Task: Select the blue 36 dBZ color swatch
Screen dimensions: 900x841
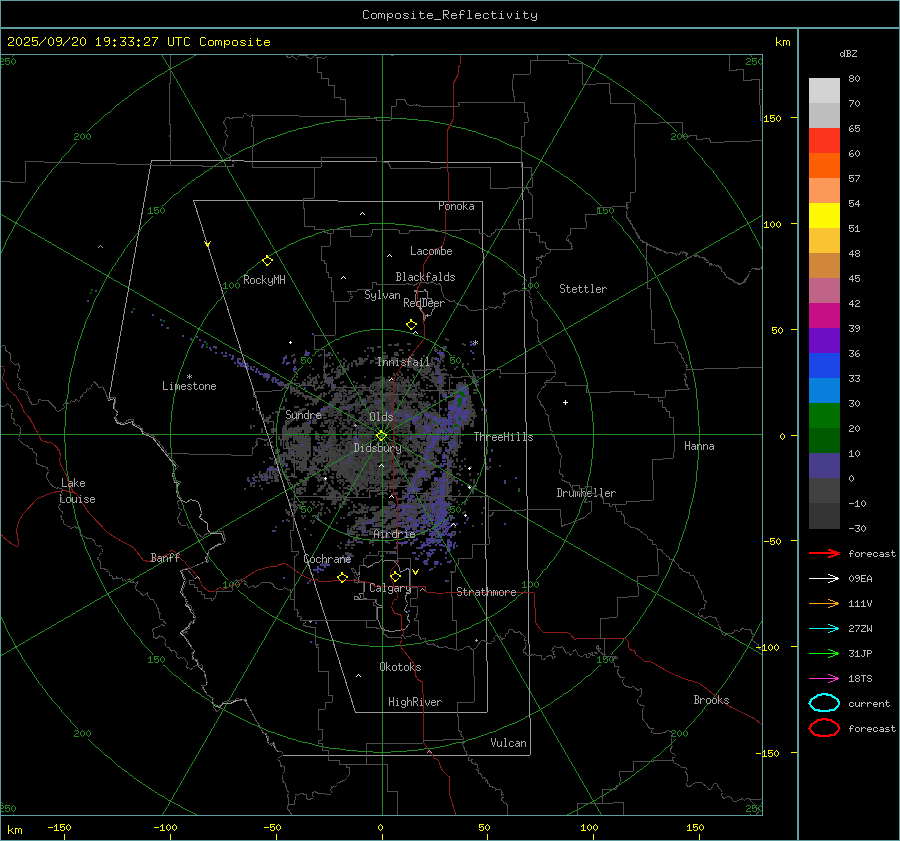Action: coord(824,366)
